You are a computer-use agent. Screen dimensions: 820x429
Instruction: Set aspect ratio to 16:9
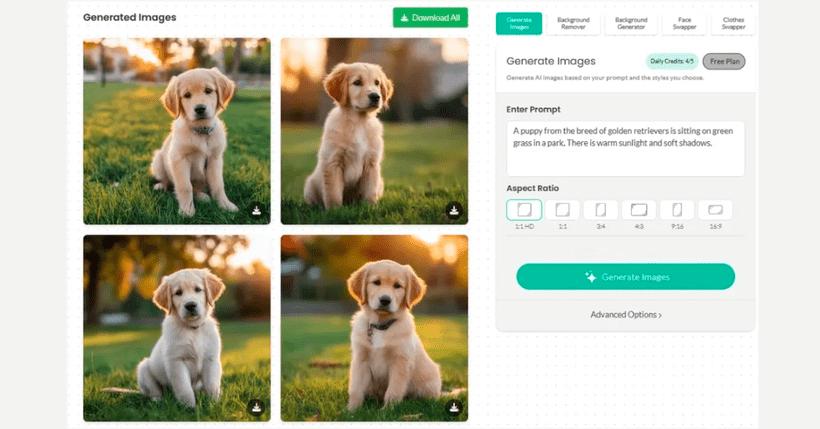[715, 210]
